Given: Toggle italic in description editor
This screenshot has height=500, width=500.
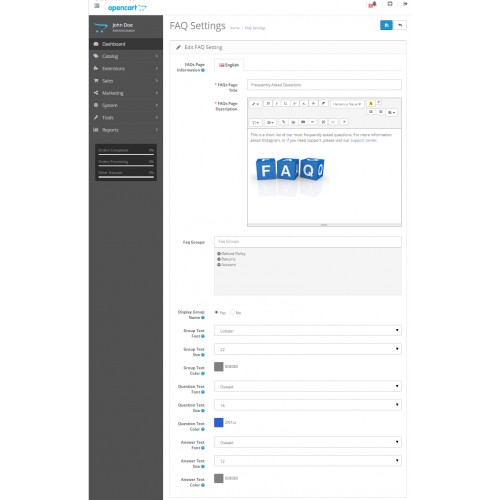Looking at the screenshot, I should 277,104.
